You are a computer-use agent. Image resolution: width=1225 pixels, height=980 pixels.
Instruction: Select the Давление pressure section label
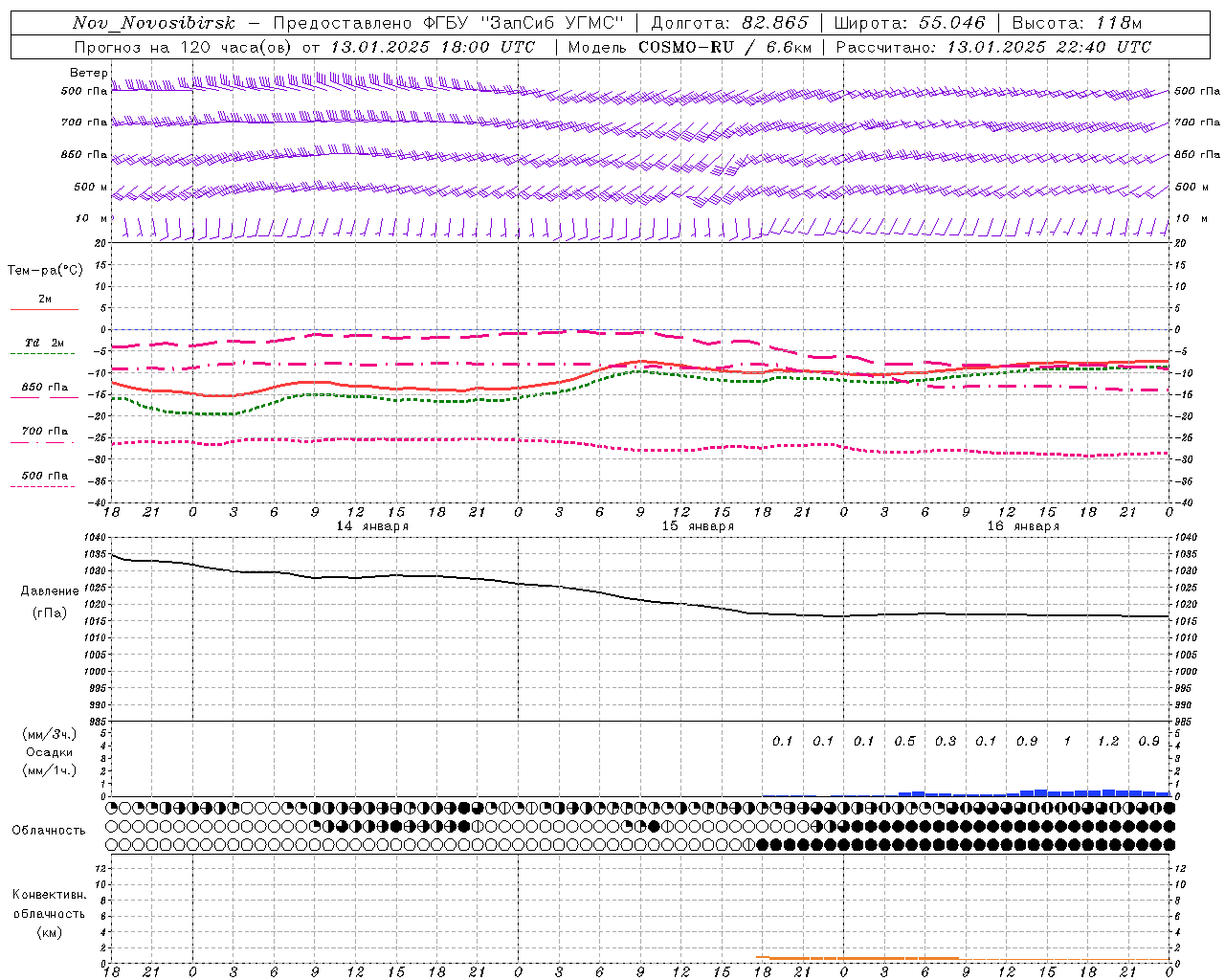[x=50, y=591]
